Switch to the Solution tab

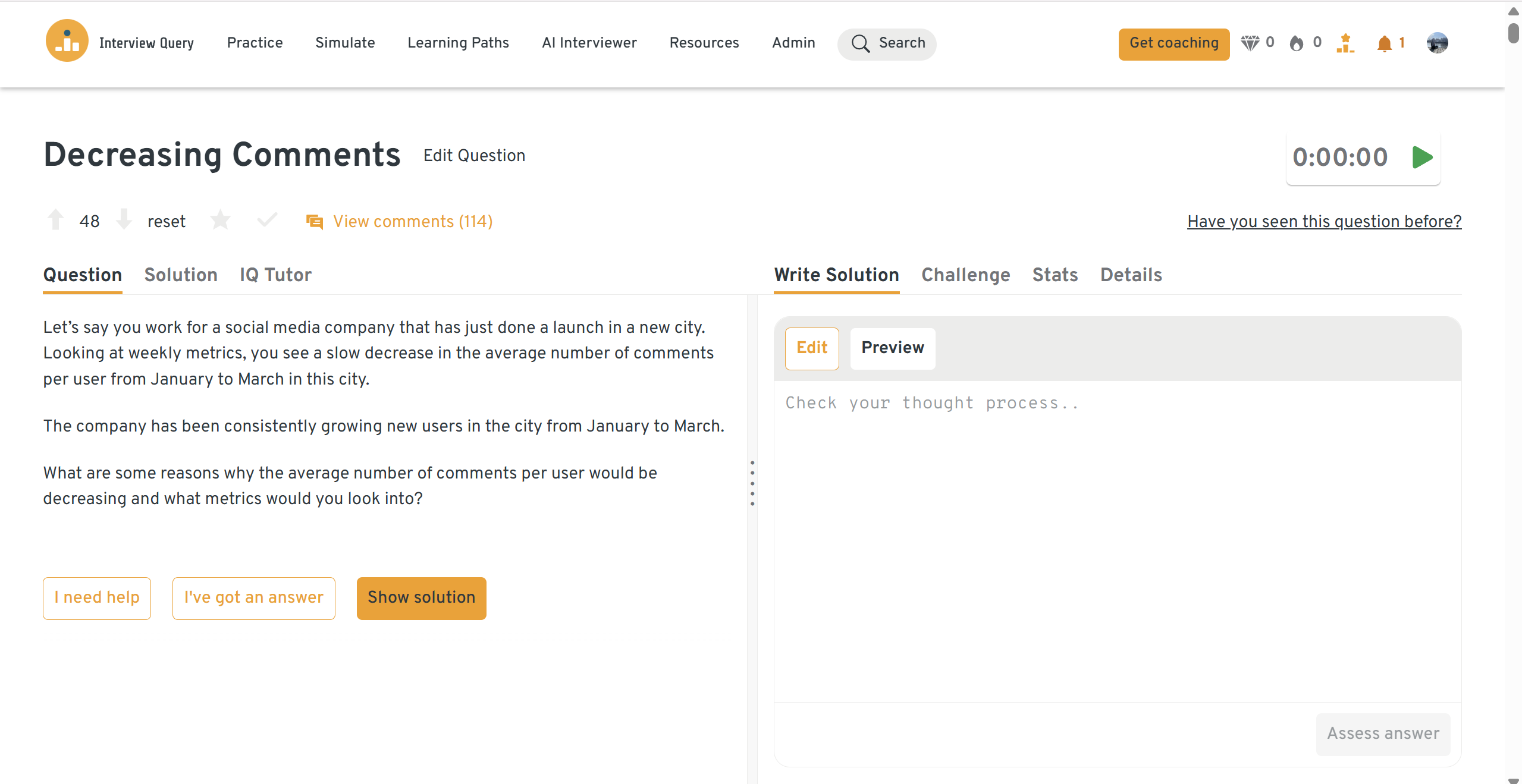tap(181, 275)
